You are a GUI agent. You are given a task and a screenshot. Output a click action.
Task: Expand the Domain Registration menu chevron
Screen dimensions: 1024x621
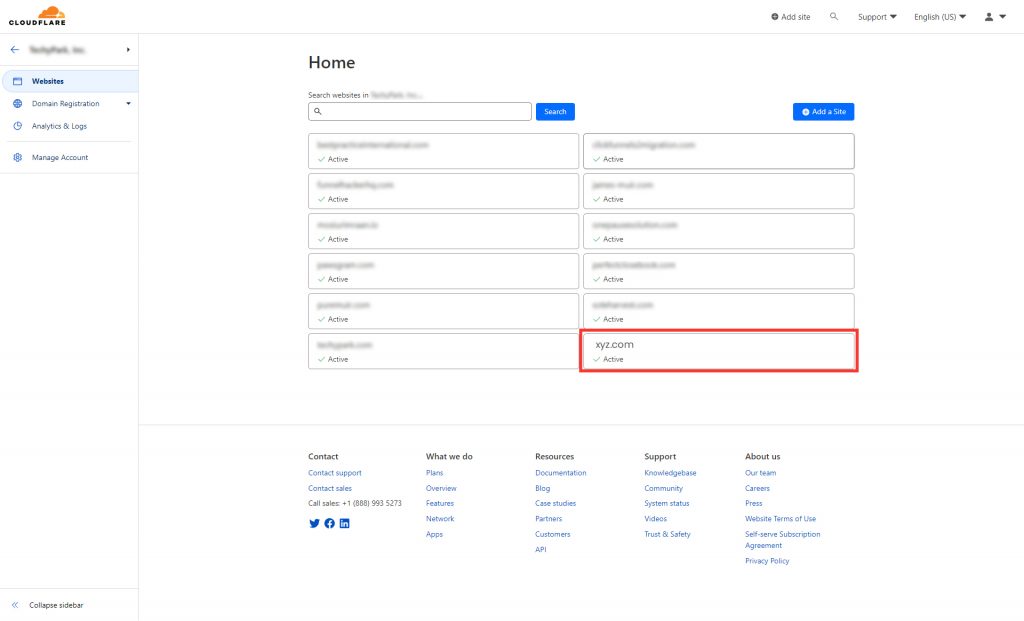[x=127, y=103]
